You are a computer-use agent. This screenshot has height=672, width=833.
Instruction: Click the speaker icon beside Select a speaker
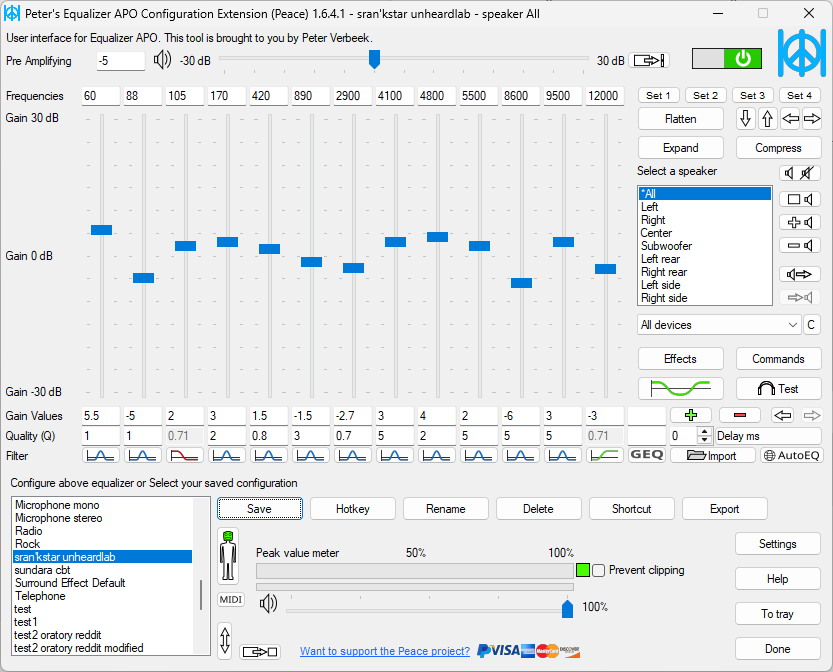pos(789,173)
